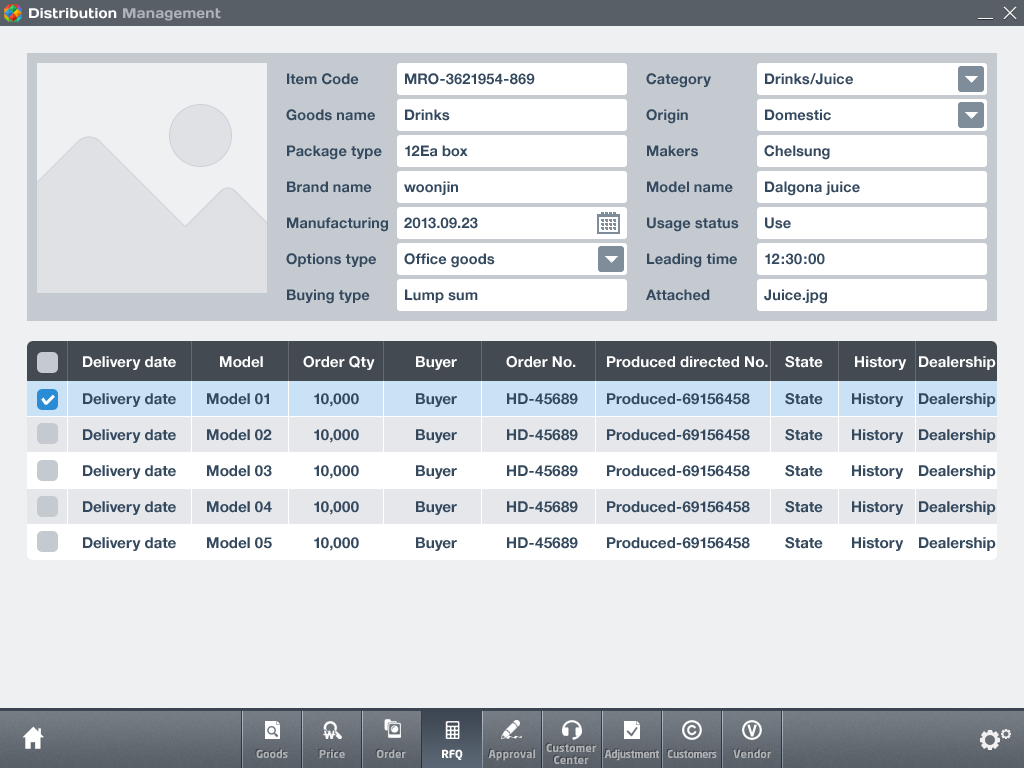
Task: Switch to the RFQ module icon
Action: tap(451, 738)
